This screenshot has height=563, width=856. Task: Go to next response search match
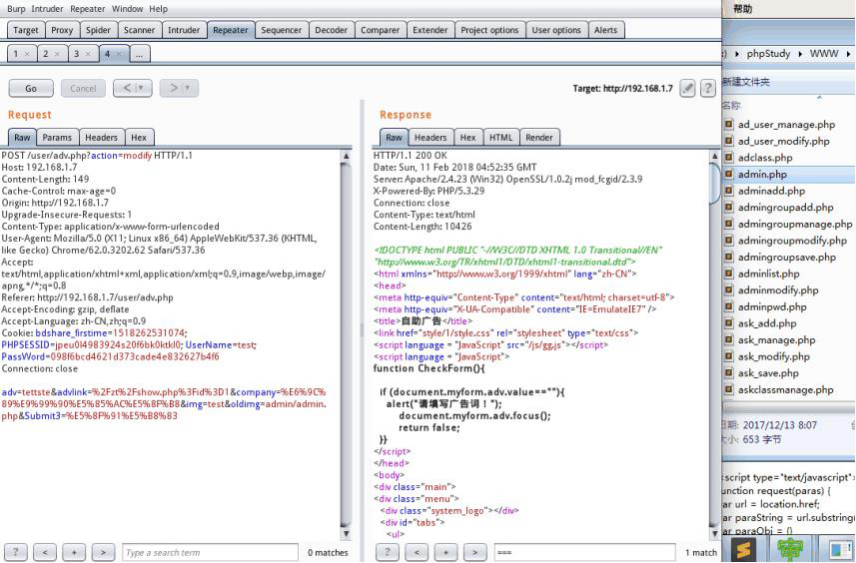[x=475, y=553]
